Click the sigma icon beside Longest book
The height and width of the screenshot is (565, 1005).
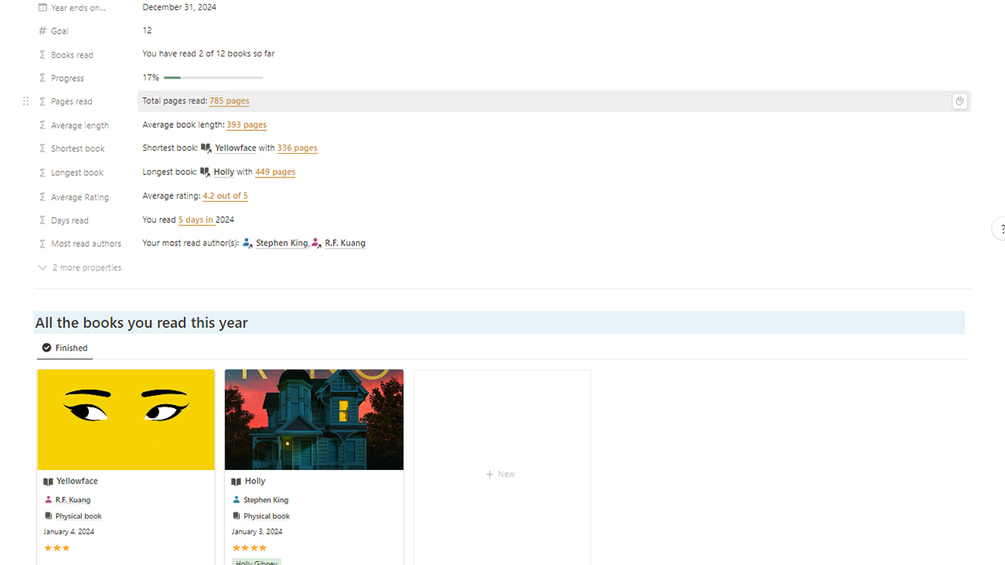coord(42,172)
